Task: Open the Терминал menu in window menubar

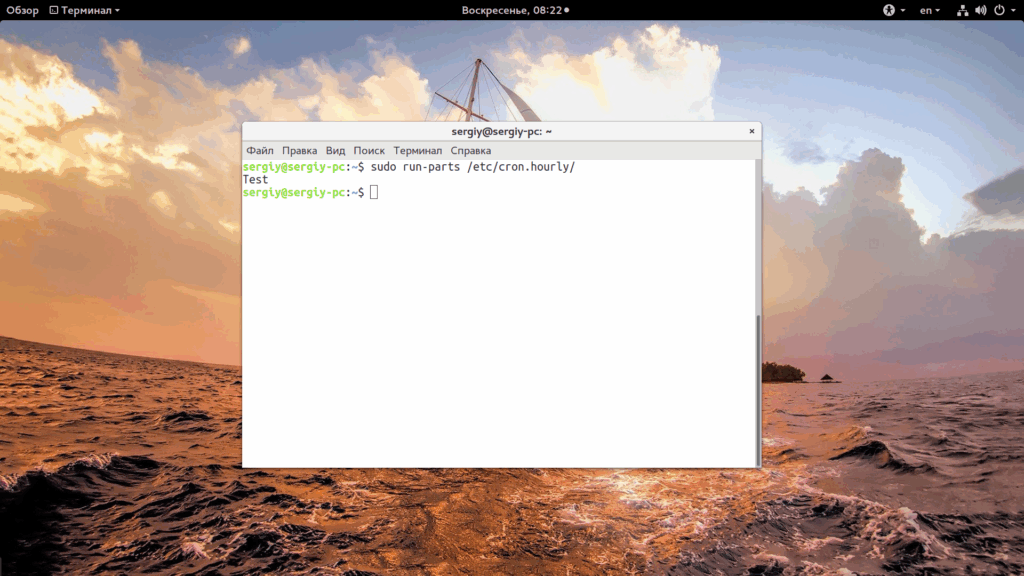Action: [x=418, y=150]
